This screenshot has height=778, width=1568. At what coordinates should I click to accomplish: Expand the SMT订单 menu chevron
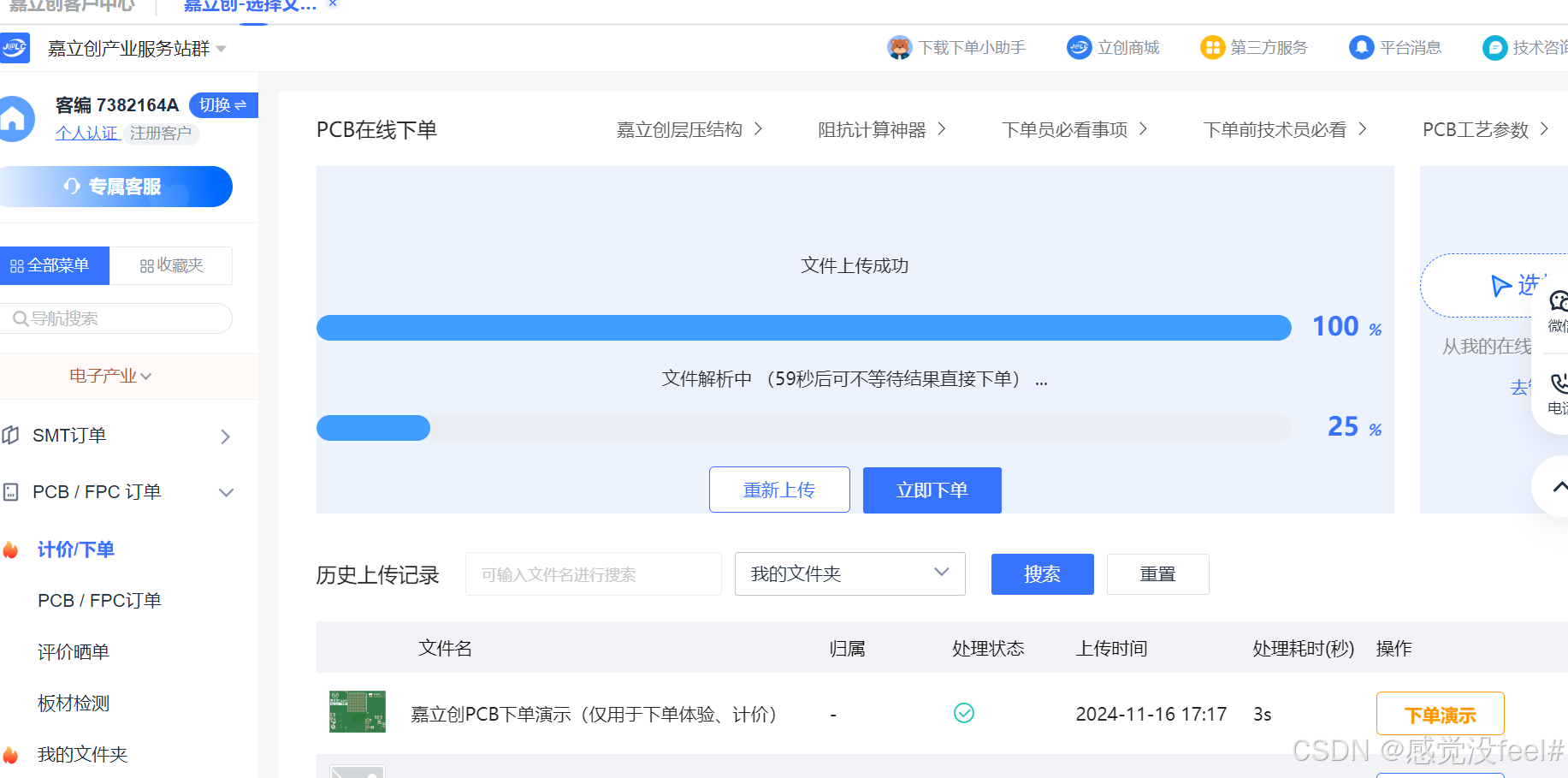pos(225,437)
